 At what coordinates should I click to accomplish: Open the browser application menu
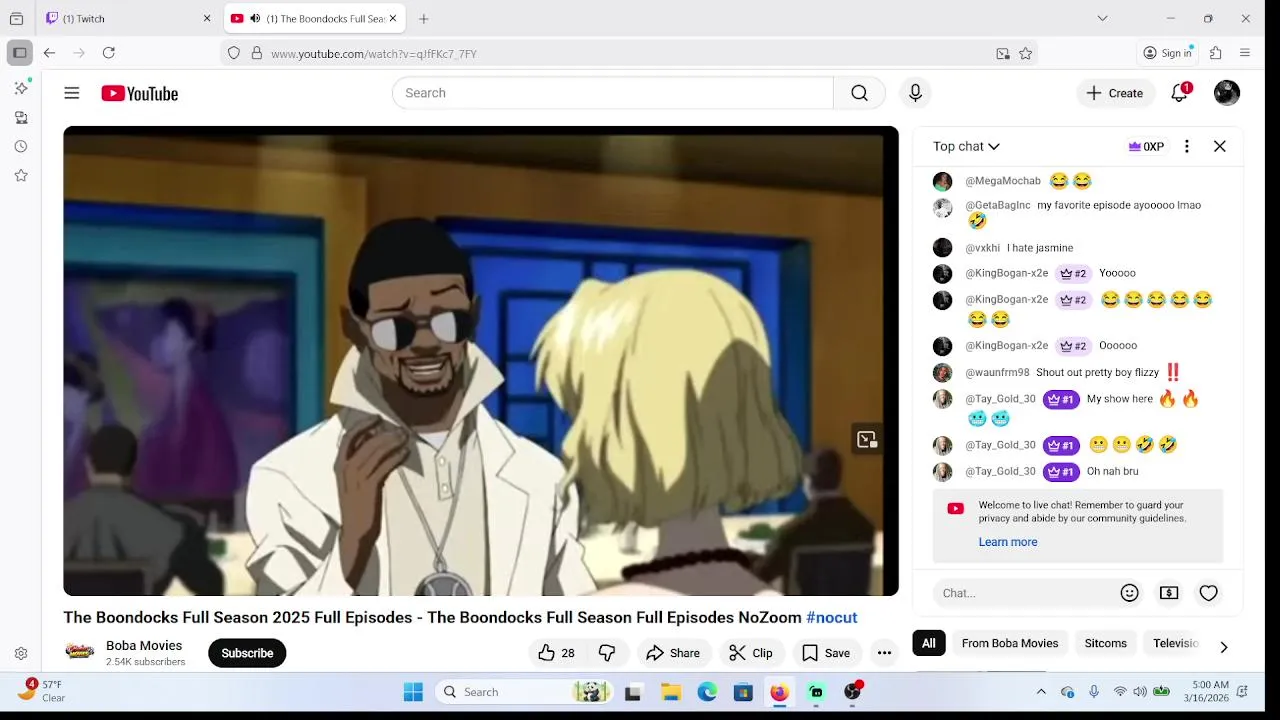pos(1245,53)
